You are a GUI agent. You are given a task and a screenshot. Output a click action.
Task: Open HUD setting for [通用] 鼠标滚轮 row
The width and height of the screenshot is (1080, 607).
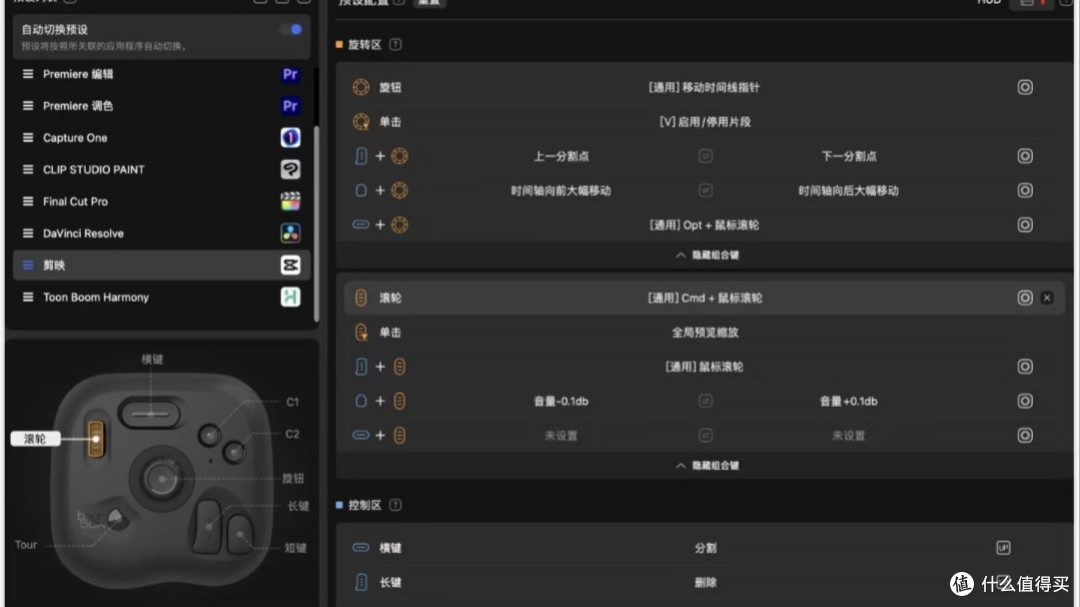tap(1025, 367)
